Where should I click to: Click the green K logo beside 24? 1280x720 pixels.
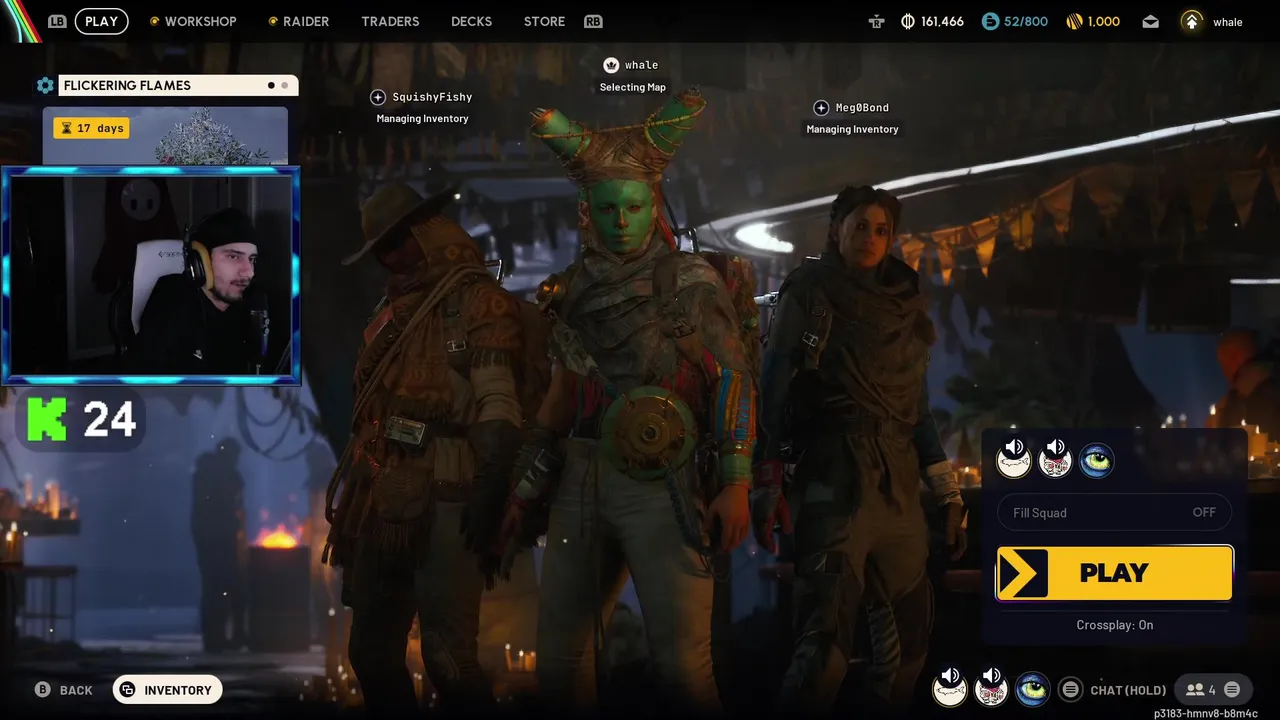pyautogui.click(x=47, y=420)
